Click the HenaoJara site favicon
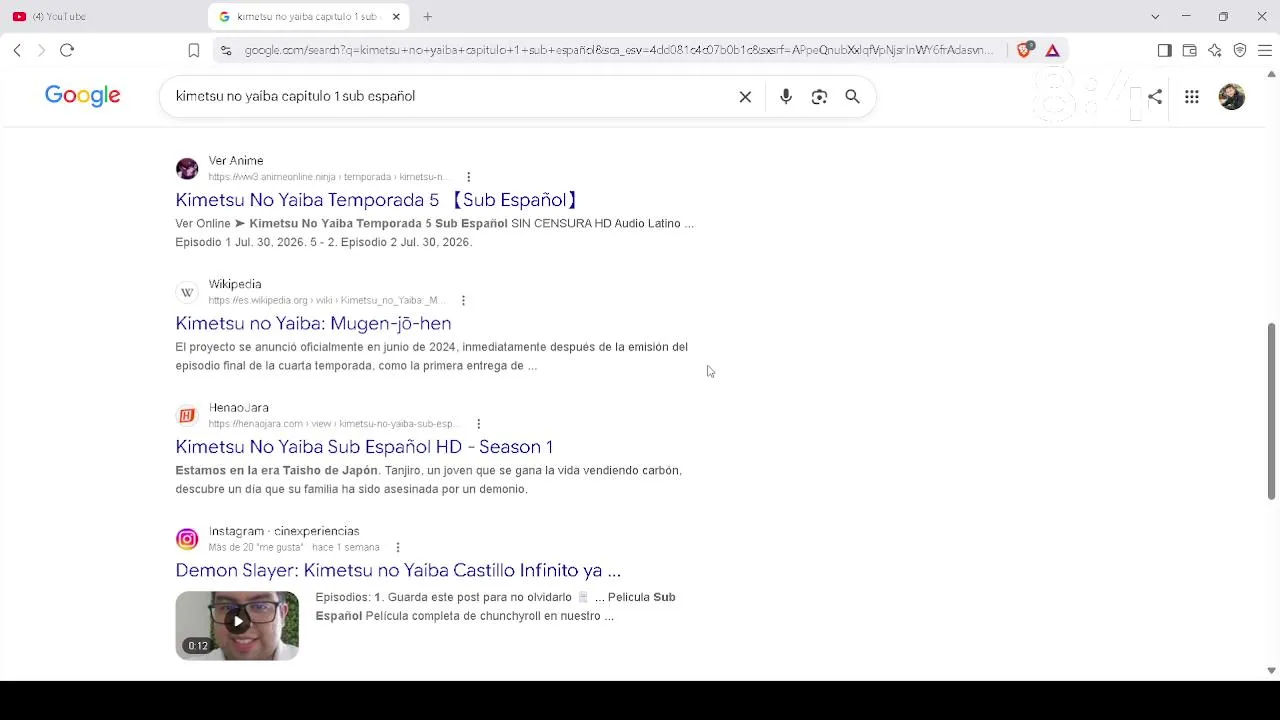Screen dimensions: 1280x720 187,415
